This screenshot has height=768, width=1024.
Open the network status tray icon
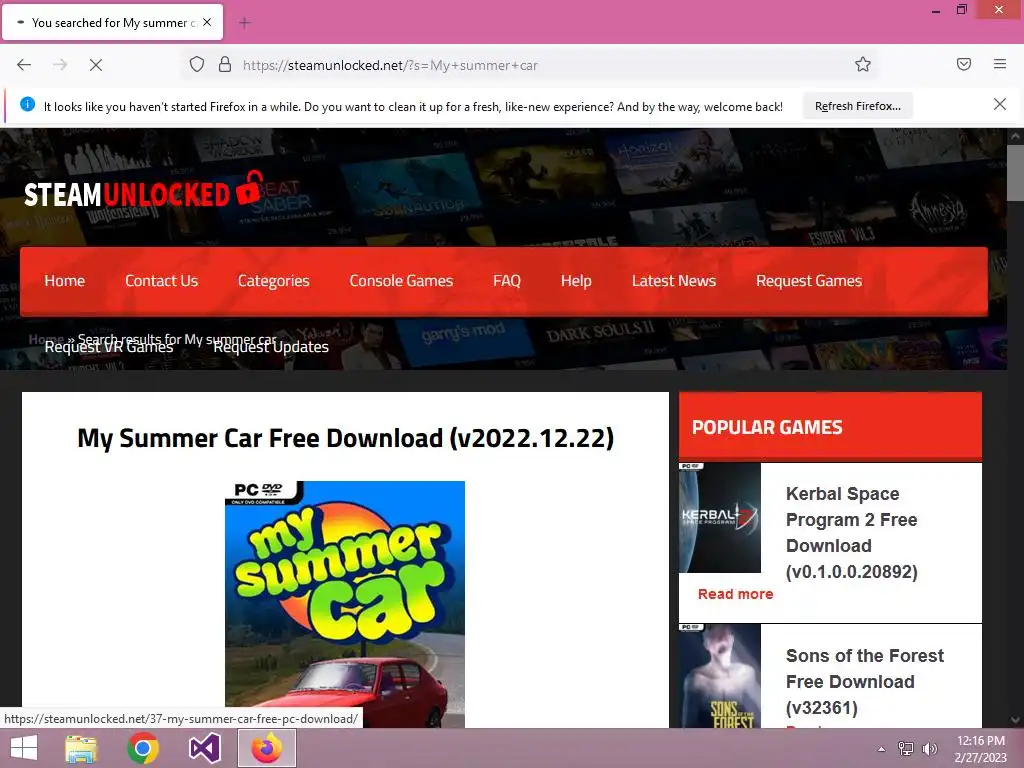[906, 749]
